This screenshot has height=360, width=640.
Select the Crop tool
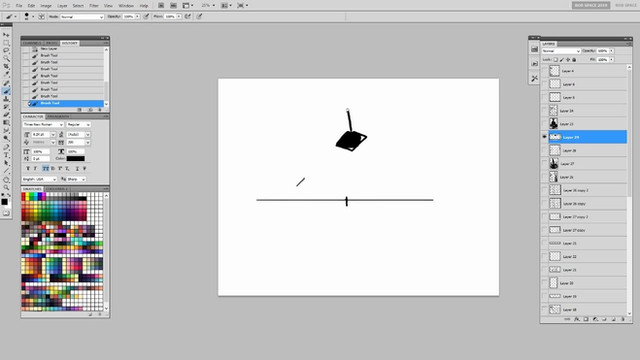coord(6,67)
